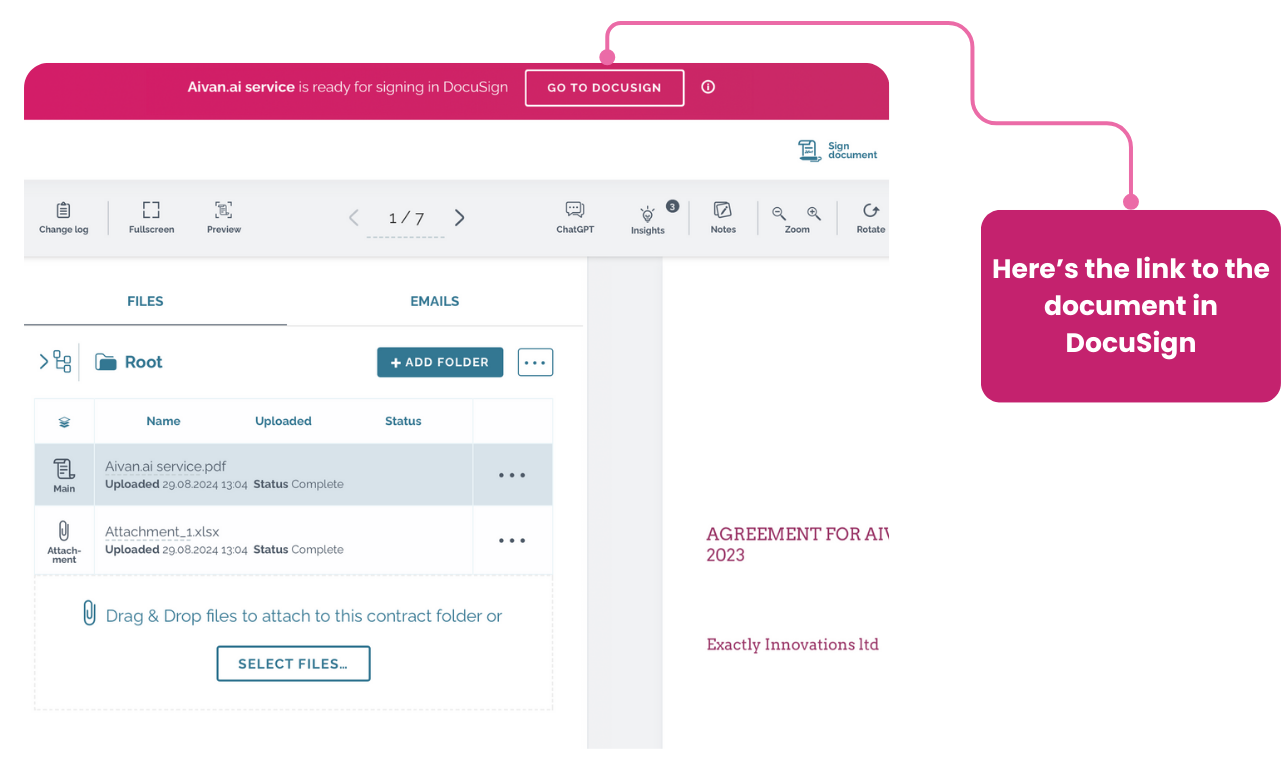Sort by the Uploaded column
This screenshot has width=1284, height=757.
pos(283,421)
